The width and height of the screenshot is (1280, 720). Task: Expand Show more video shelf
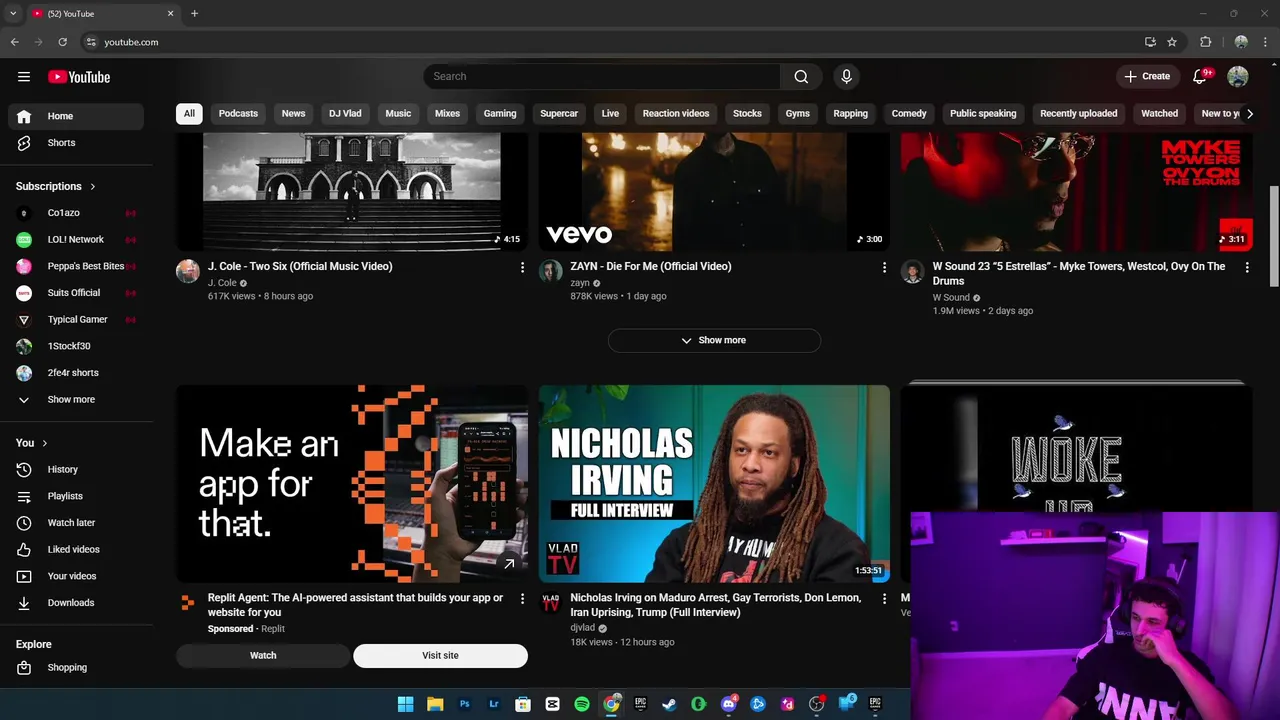click(x=714, y=340)
